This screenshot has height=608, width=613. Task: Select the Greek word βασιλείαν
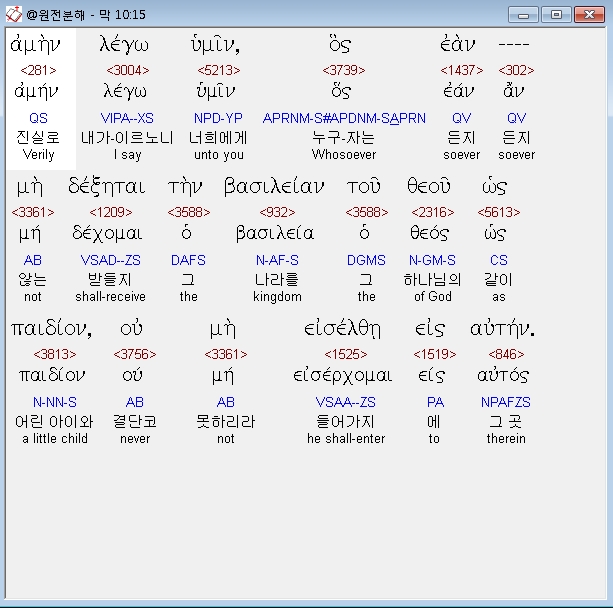tap(274, 187)
